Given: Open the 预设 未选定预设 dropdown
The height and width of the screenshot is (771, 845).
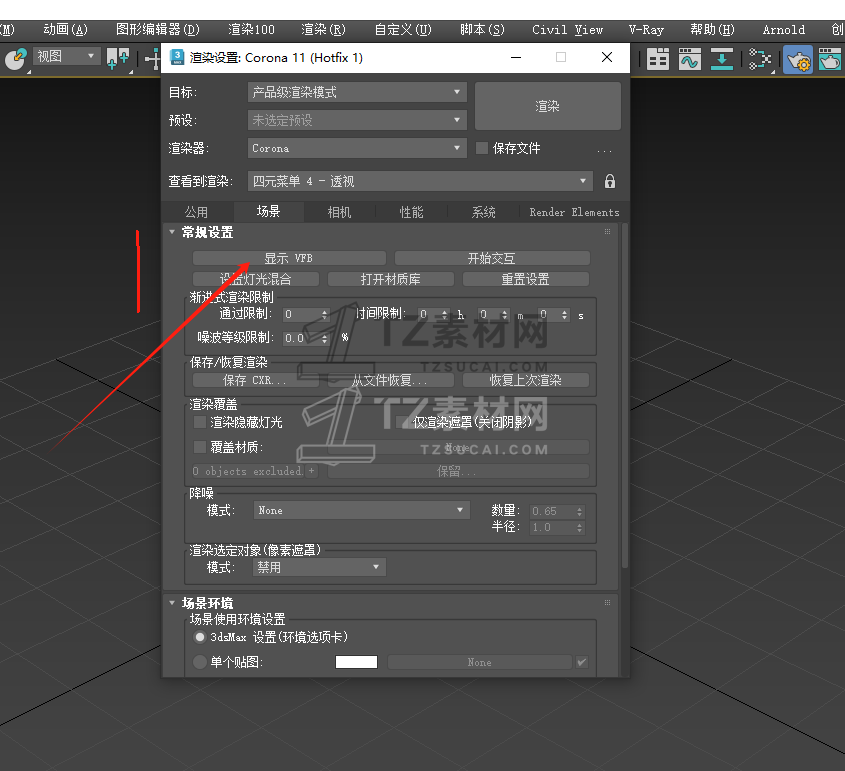Looking at the screenshot, I should (x=357, y=120).
